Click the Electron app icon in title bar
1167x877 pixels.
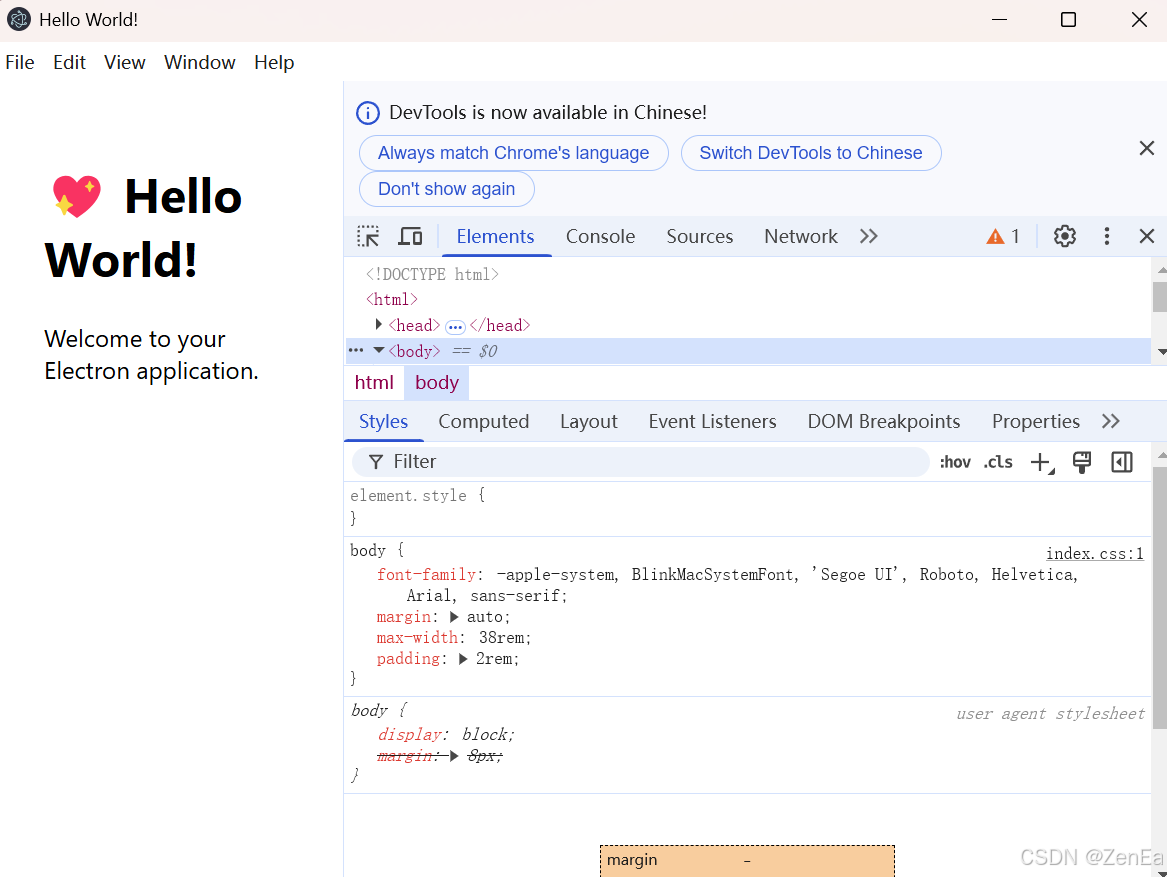point(19,19)
